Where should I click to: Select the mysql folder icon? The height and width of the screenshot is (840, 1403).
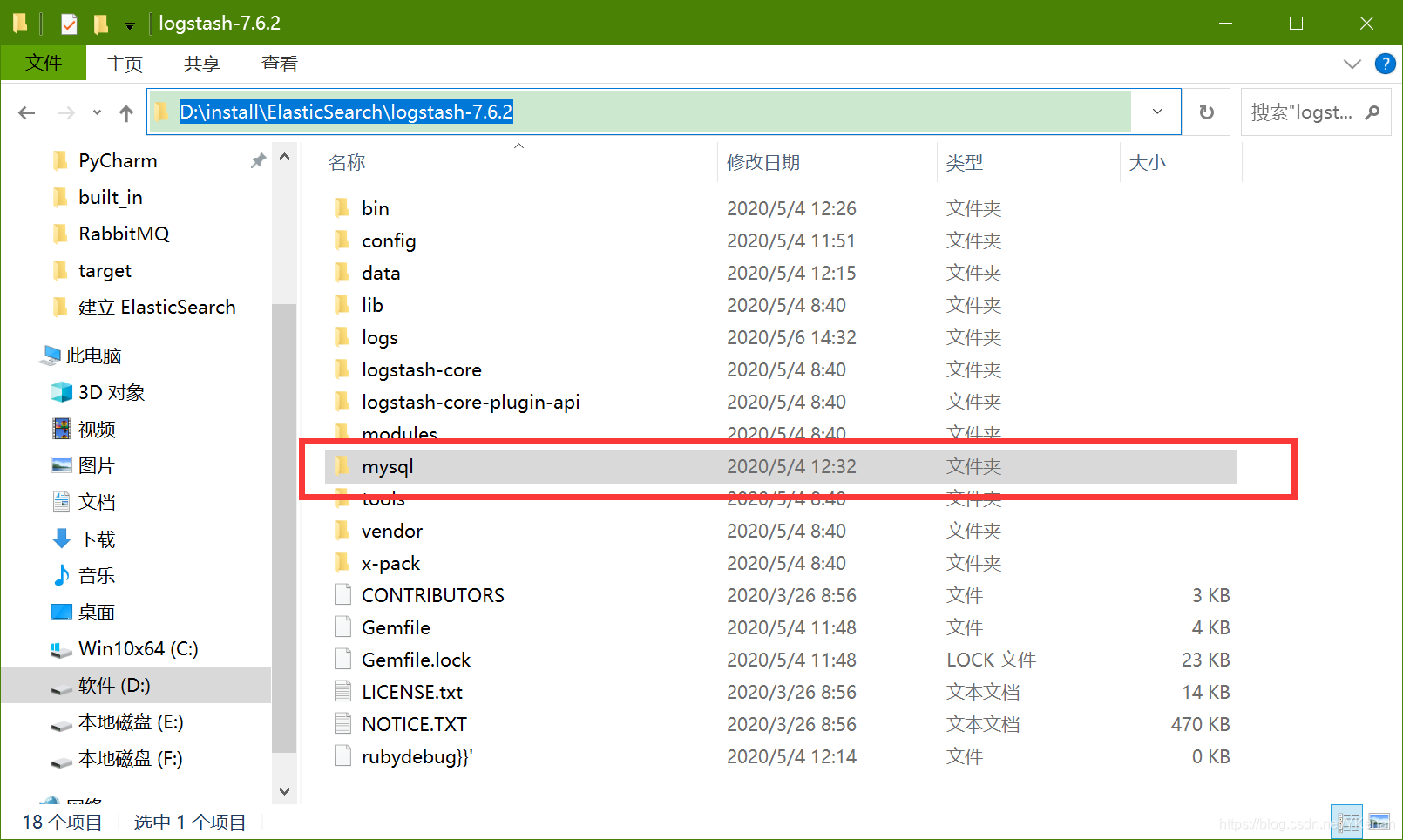[x=342, y=466]
